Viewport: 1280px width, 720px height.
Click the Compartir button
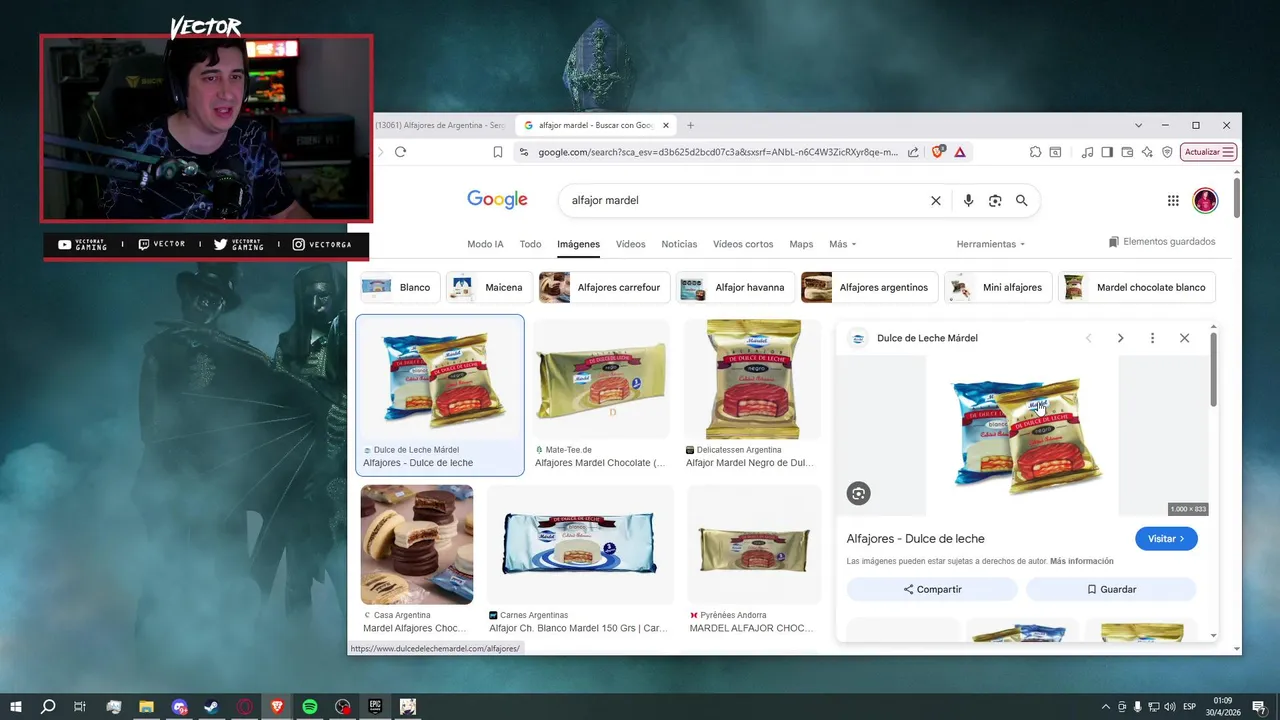click(932, 589)
